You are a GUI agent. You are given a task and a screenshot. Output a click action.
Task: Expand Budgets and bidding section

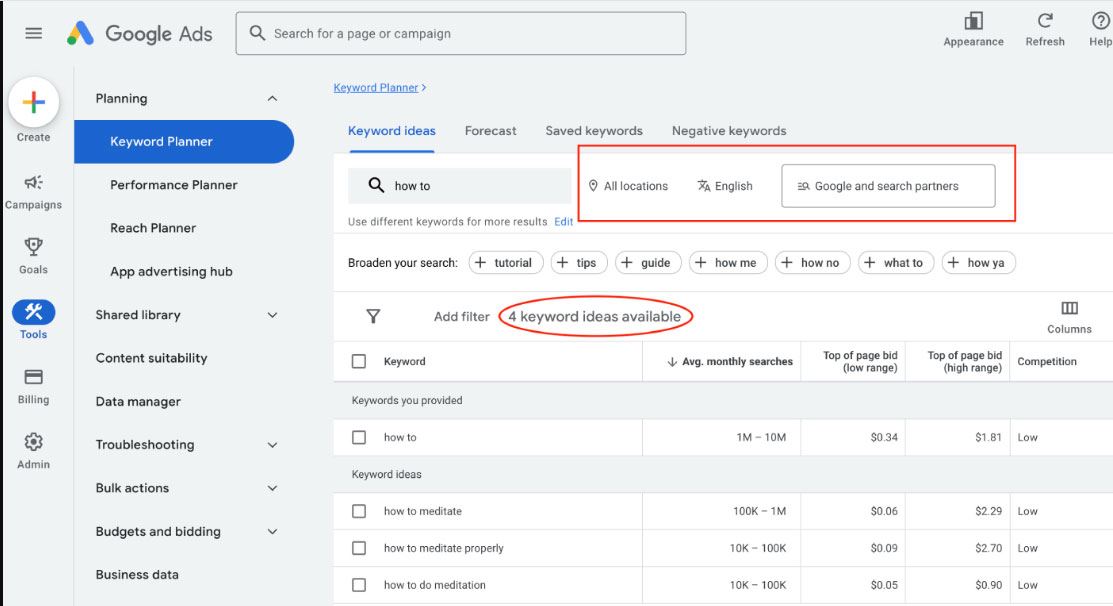(272, 531)
